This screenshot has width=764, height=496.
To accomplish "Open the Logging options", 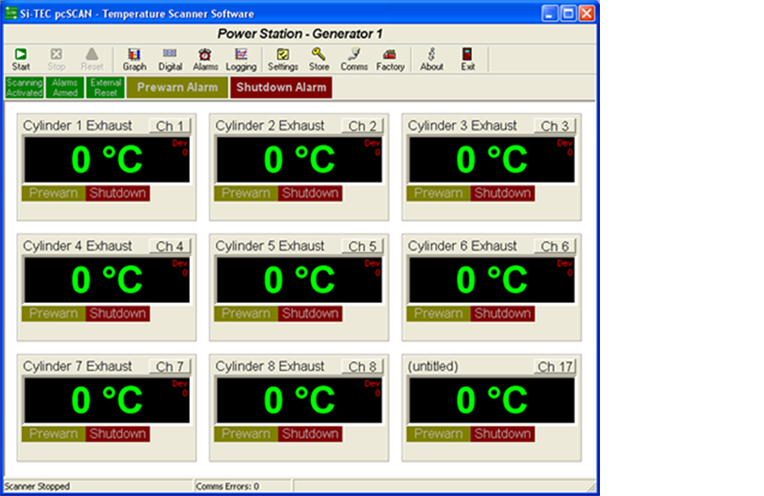I will click(241, 59).
